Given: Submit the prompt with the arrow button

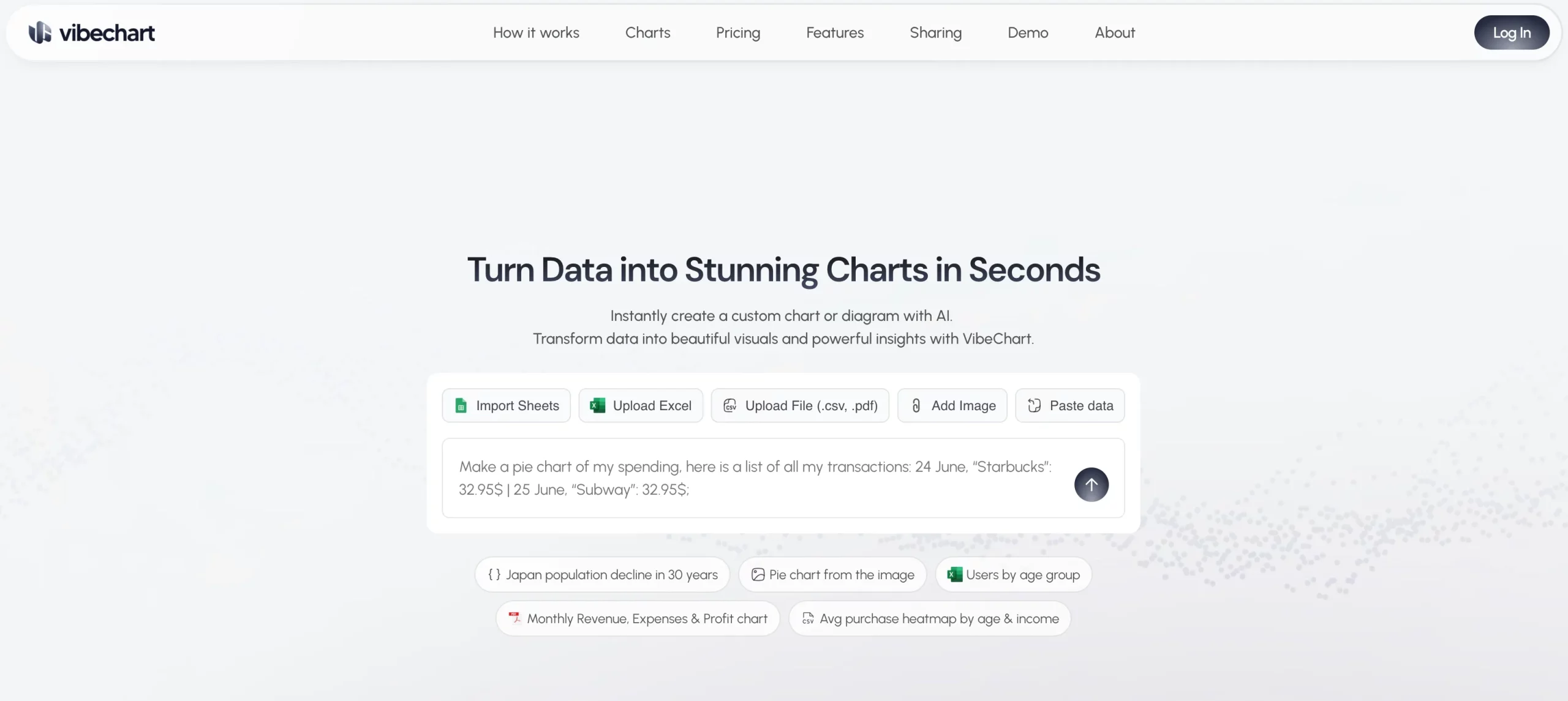Looking at the screenshot, I should click(x=1091, y=484).
